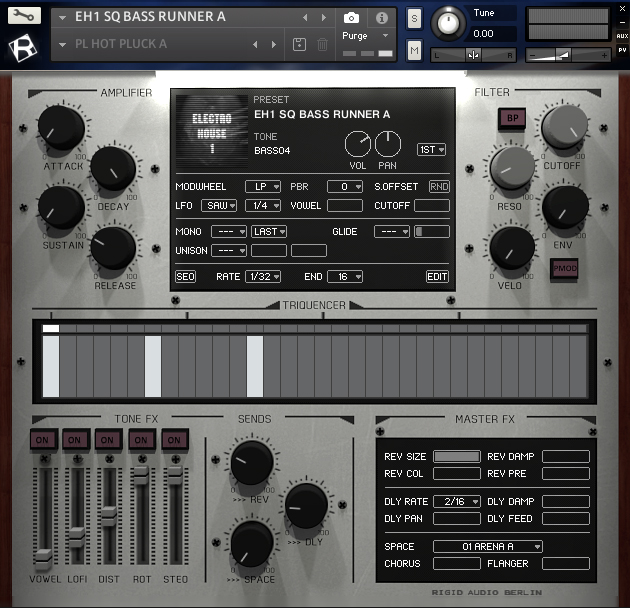Click the Rigid Audio R logo

click(23, 48)
